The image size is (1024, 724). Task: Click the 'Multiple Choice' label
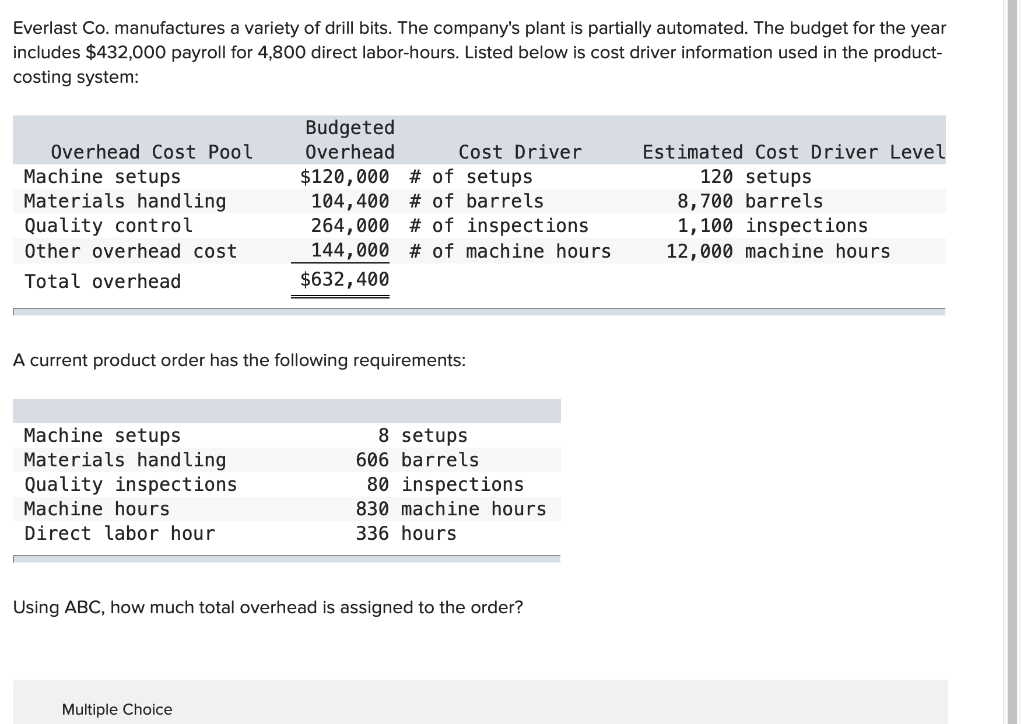(117, 709)
